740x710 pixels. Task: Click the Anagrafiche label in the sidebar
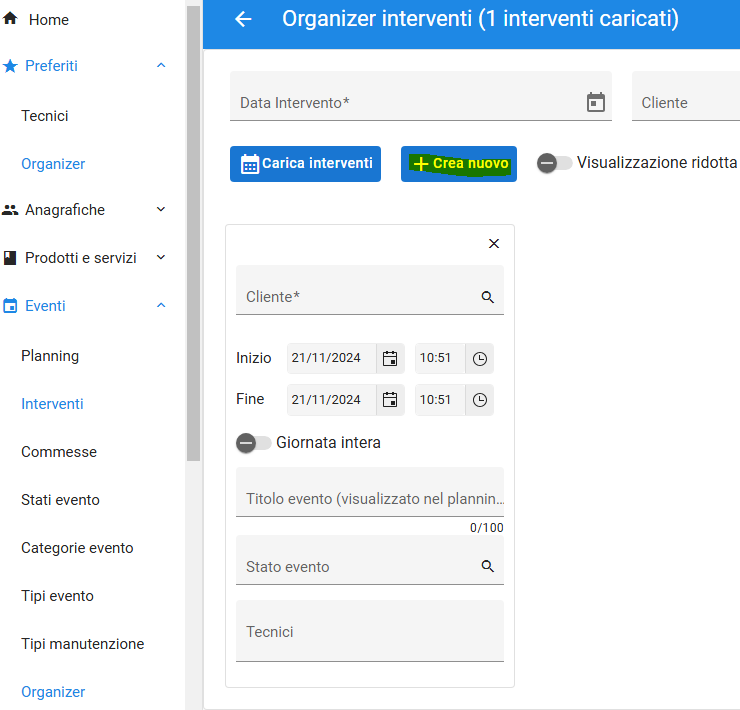(x=65, y=210)
